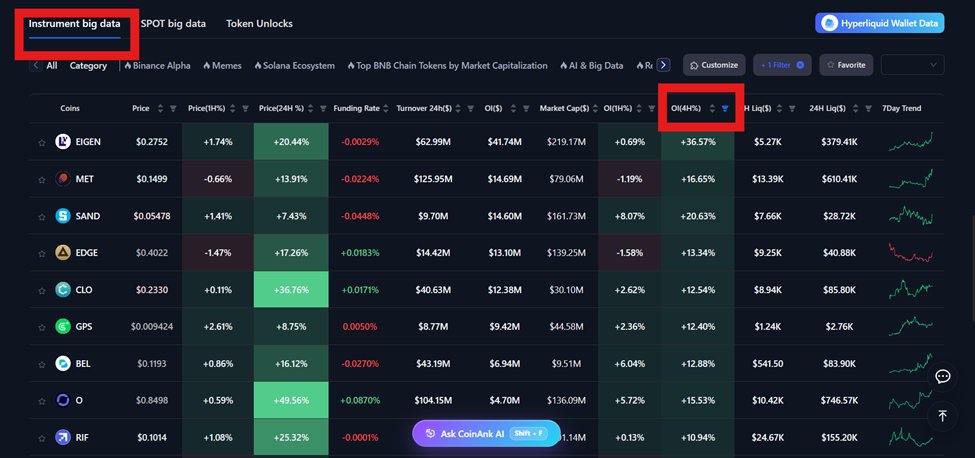Open filter icon for 24H Liq($) column
This screenshot has width=975, height=458.
869,109
